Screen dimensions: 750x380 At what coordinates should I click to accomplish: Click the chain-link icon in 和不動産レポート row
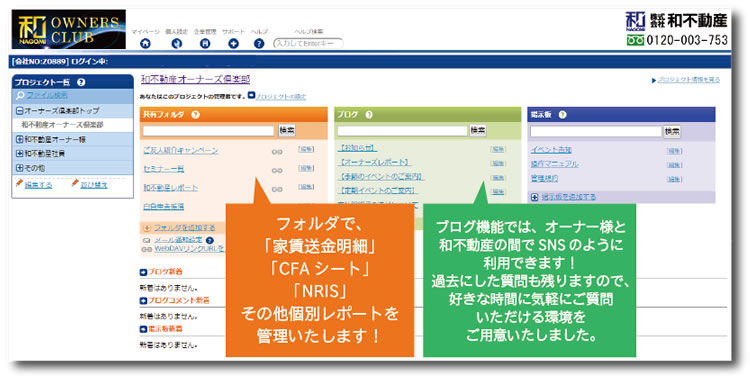click(x=277, y=189)
